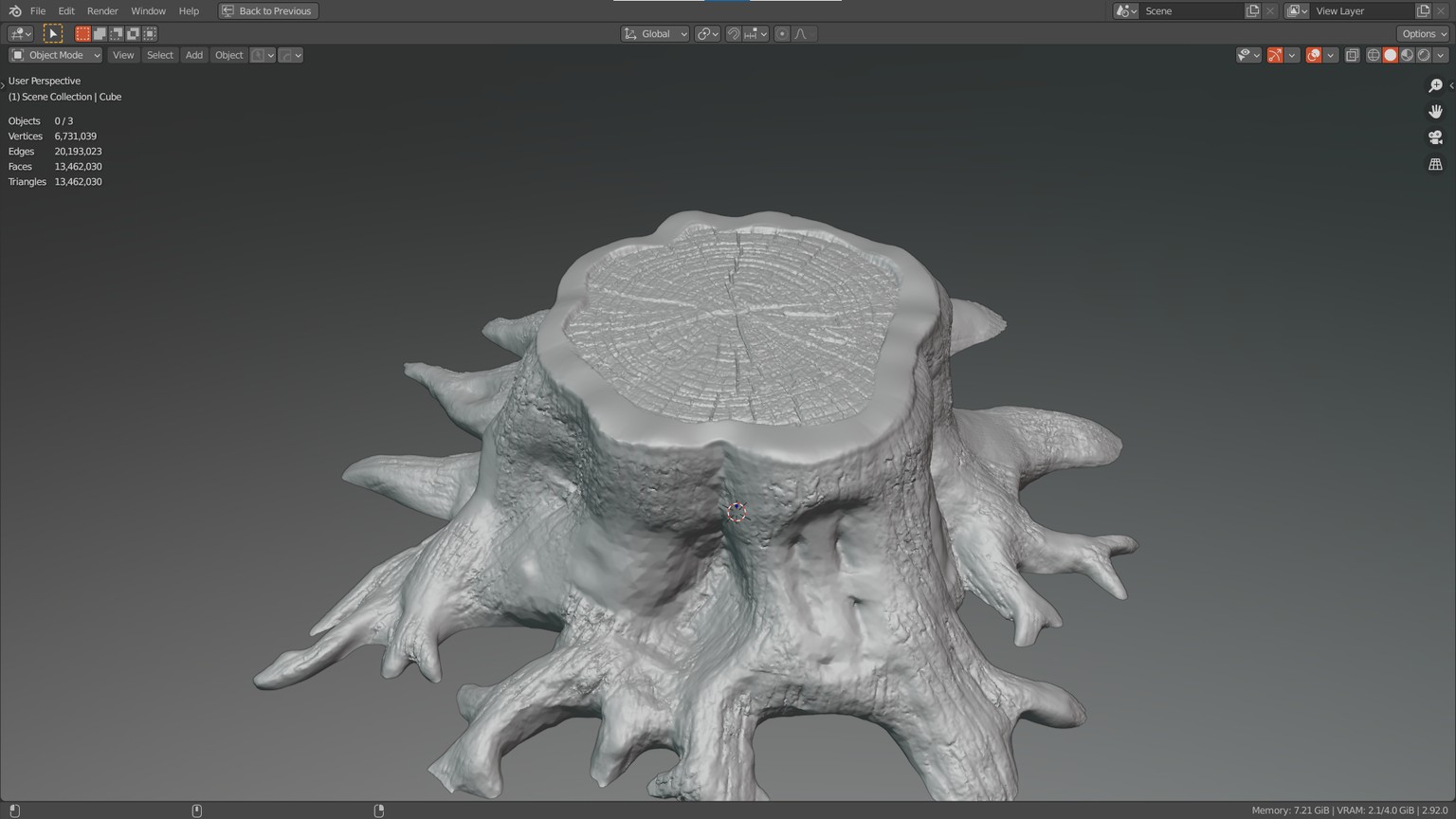Browse view layers icon
This screenshot has width=1456, height=819.
pyautogui.click(x=1297, y=10)
